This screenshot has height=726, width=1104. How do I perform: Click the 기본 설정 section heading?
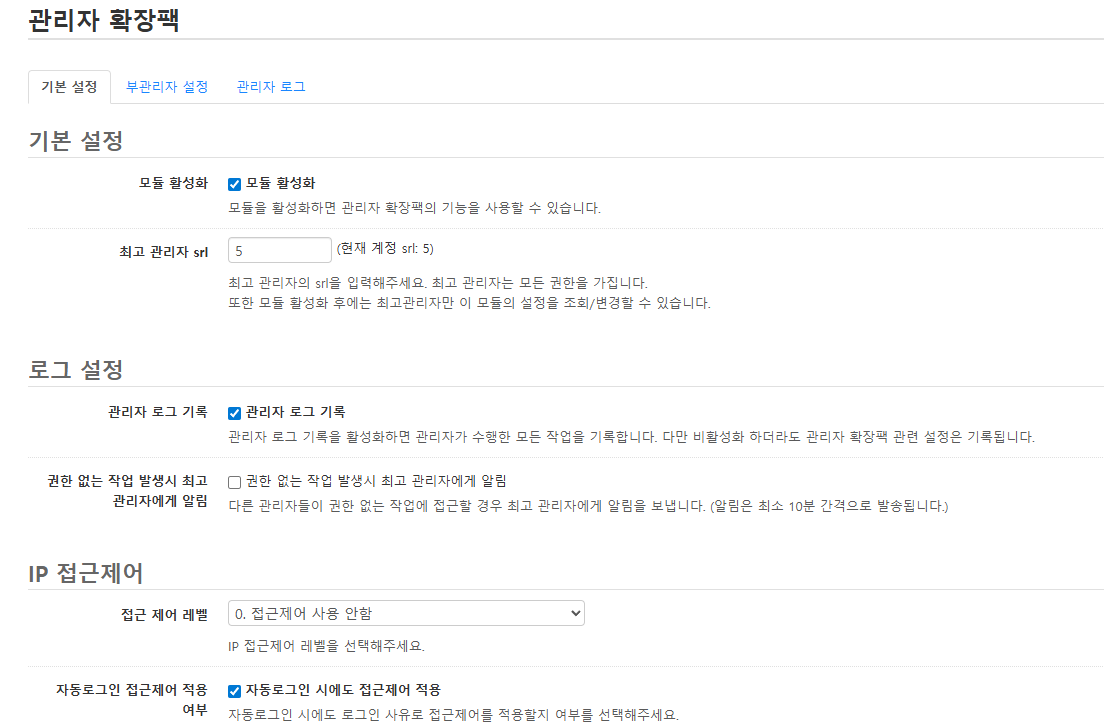coord(76,141)
